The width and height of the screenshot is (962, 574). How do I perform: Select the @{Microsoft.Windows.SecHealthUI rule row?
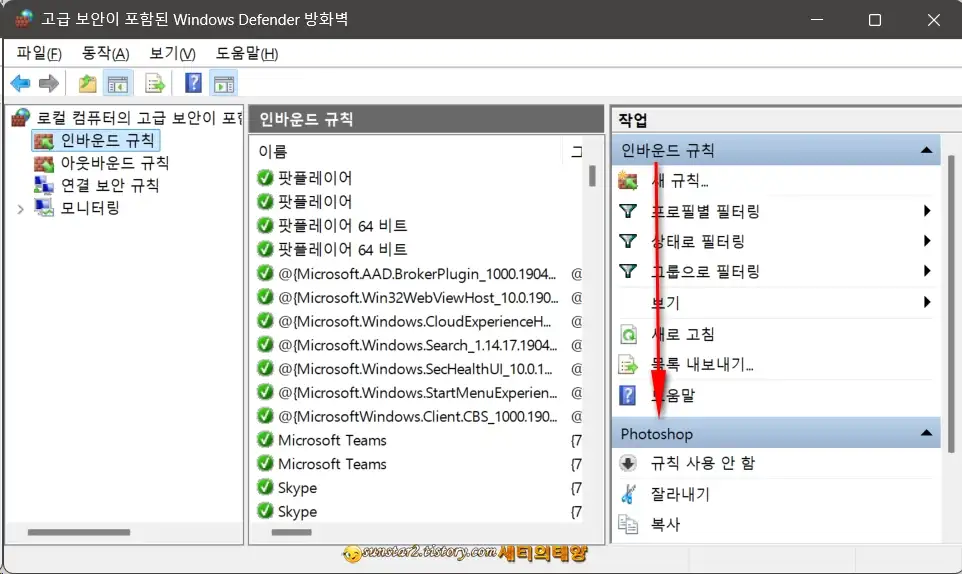pos(415,369)
